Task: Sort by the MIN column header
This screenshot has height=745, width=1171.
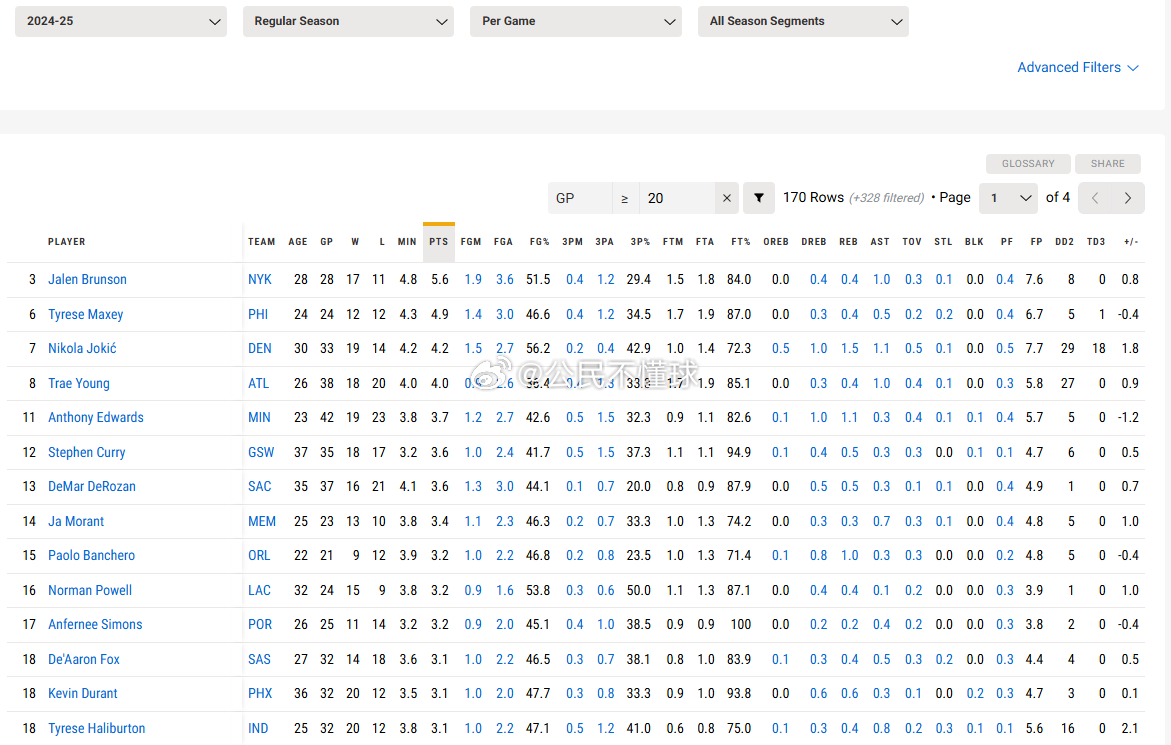Action: pyautogui.click(x=407, y=242)
